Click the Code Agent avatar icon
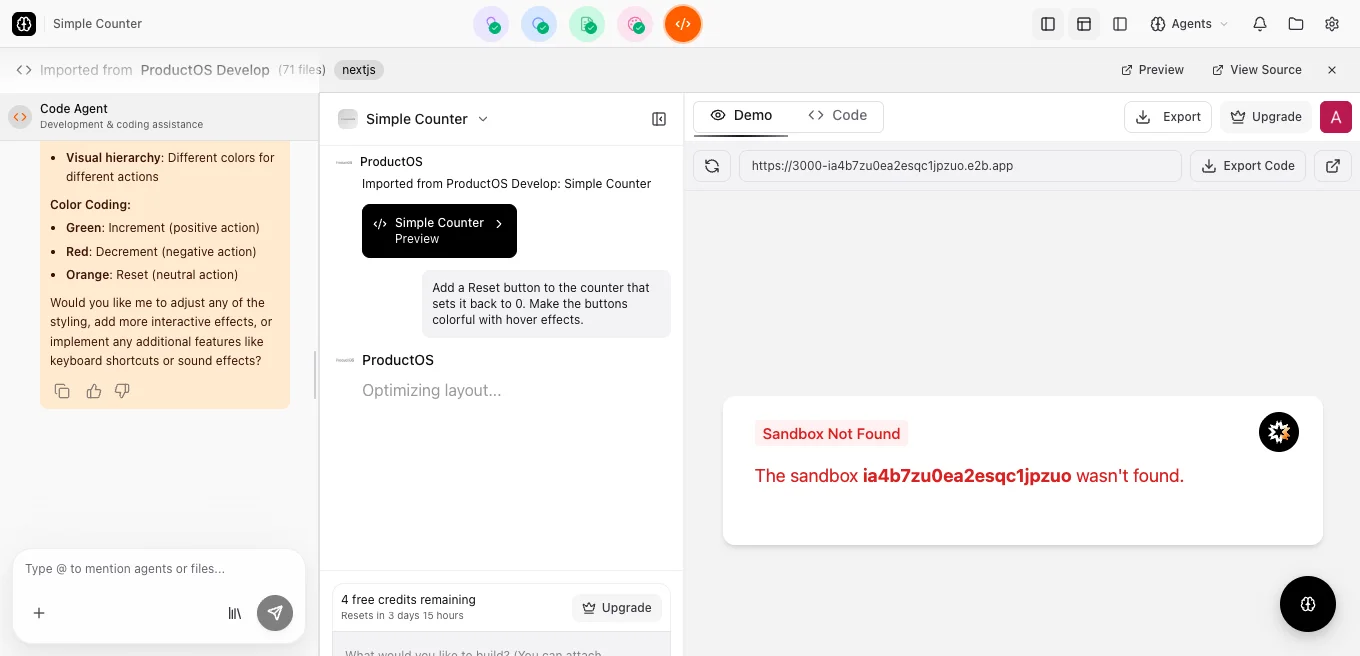This screenshot has width=1360, height=656. [x=20, y=116]
